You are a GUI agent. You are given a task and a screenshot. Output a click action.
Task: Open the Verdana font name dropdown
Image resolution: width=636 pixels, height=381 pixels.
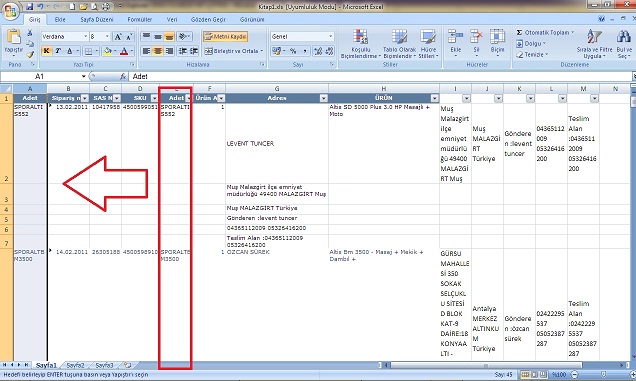[x=85, y=37]
